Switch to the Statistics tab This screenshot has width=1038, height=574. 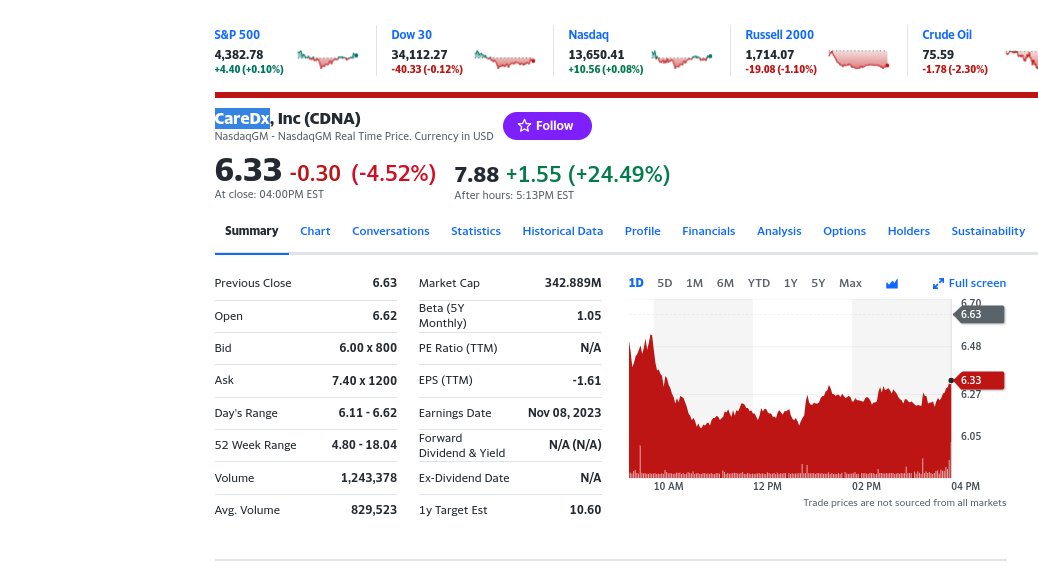pos(476,231)
